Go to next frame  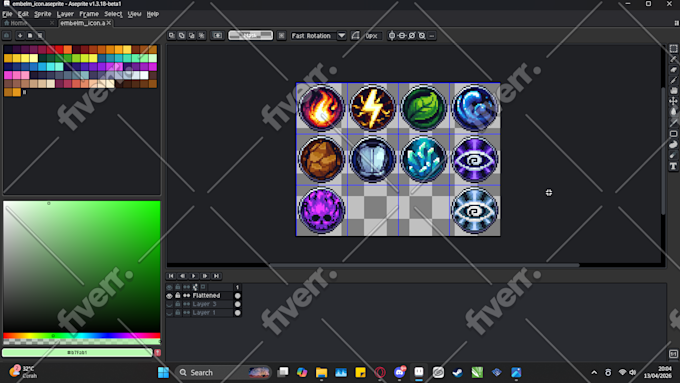tap(205, 276)
